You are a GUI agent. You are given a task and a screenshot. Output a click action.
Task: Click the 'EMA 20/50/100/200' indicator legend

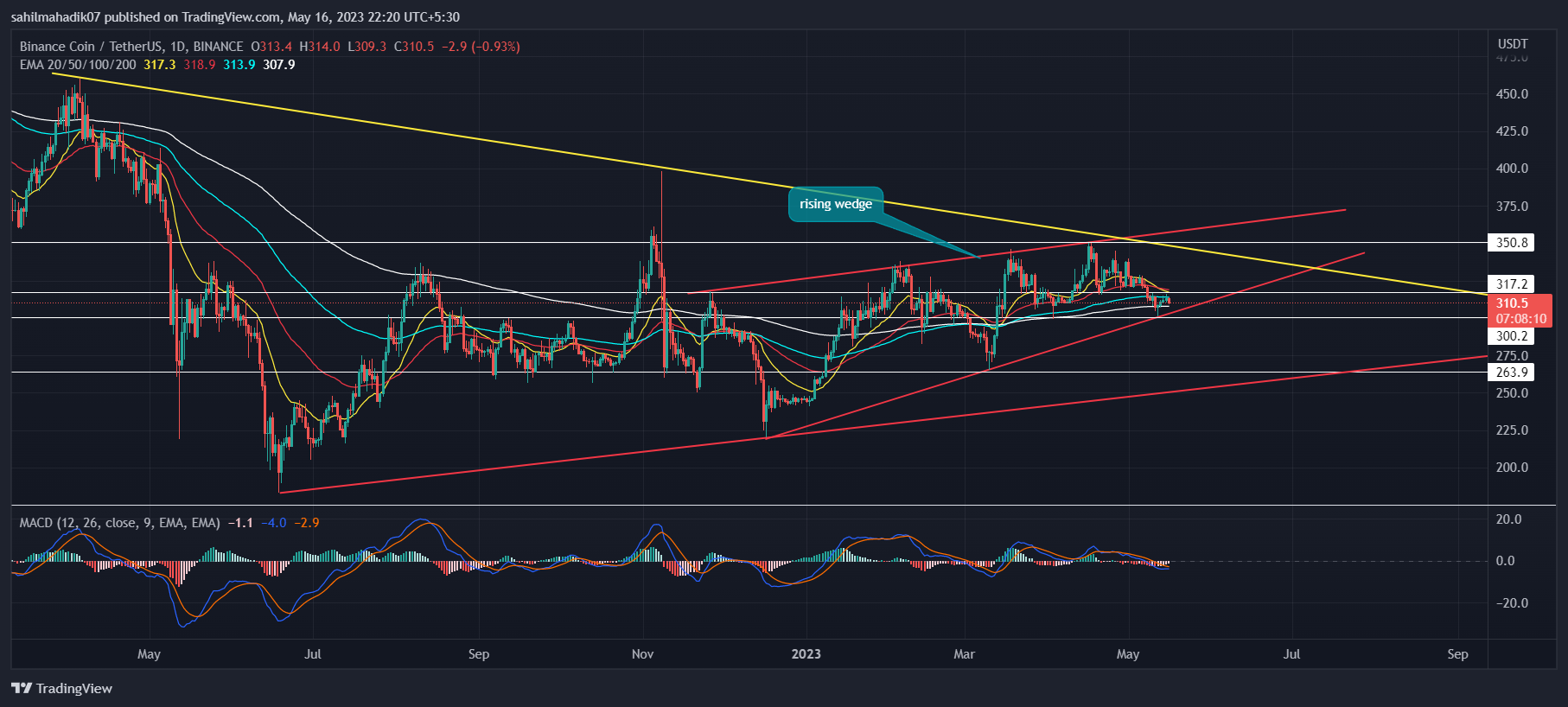point(78,65)
